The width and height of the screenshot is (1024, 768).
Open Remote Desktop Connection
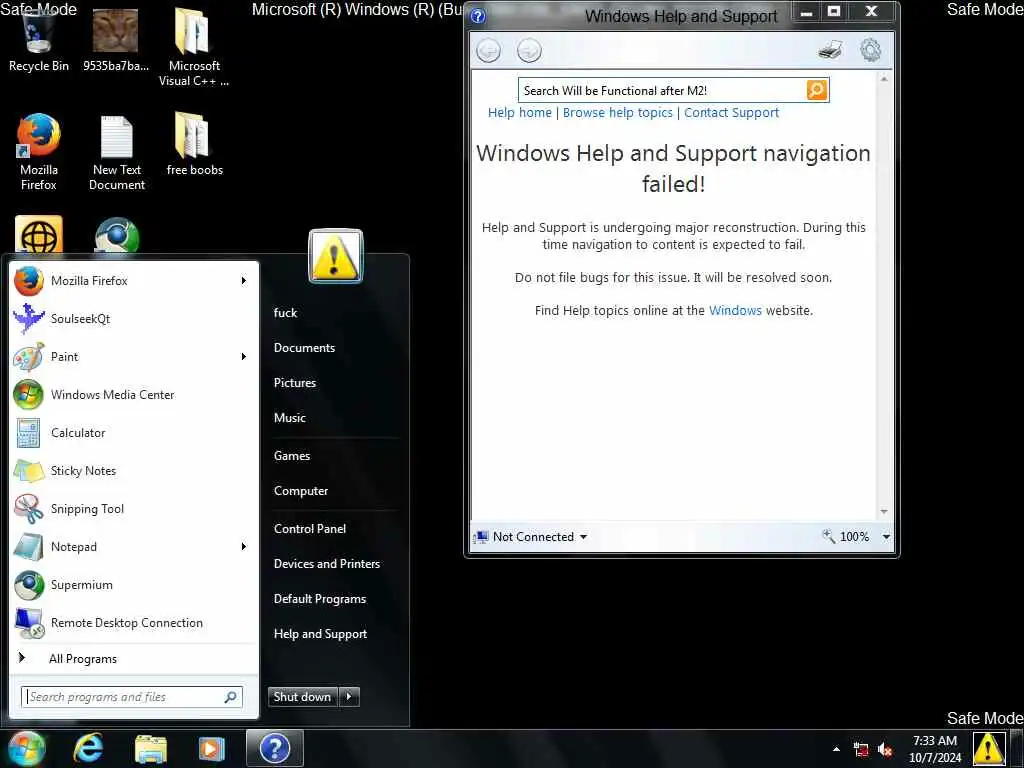(134, 622)
